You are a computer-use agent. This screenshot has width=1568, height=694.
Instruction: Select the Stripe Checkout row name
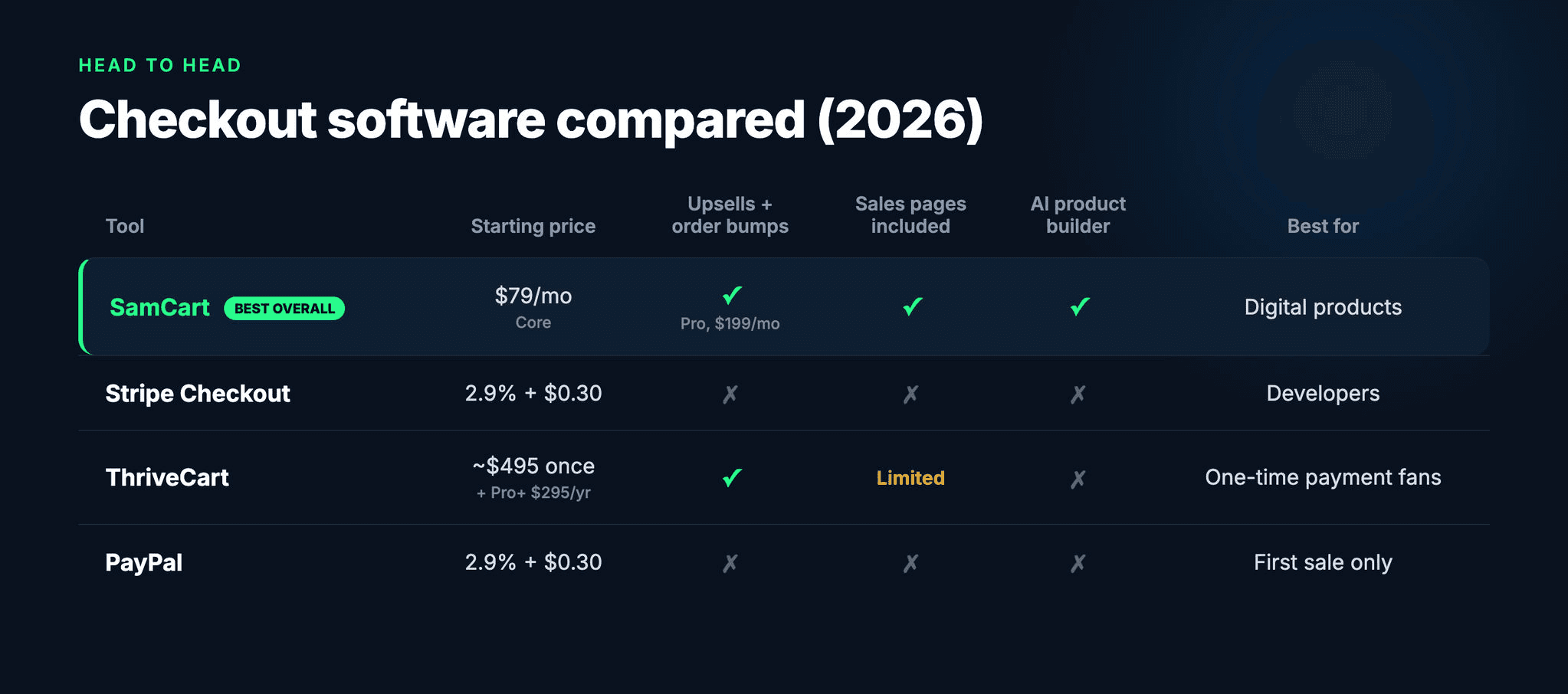[x=198, y=394]
